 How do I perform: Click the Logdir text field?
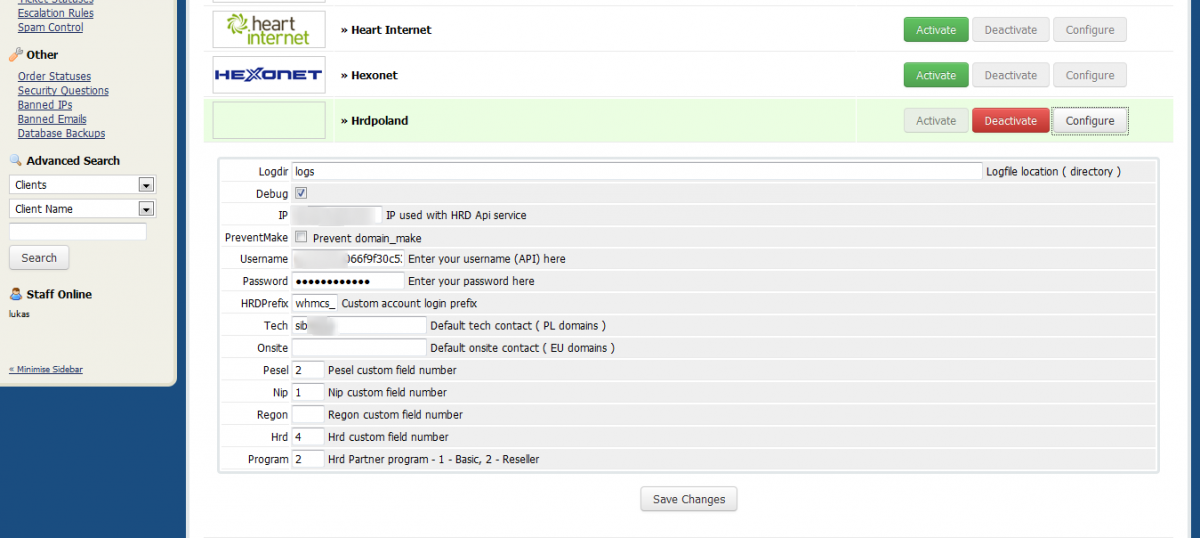click(637, 171)
